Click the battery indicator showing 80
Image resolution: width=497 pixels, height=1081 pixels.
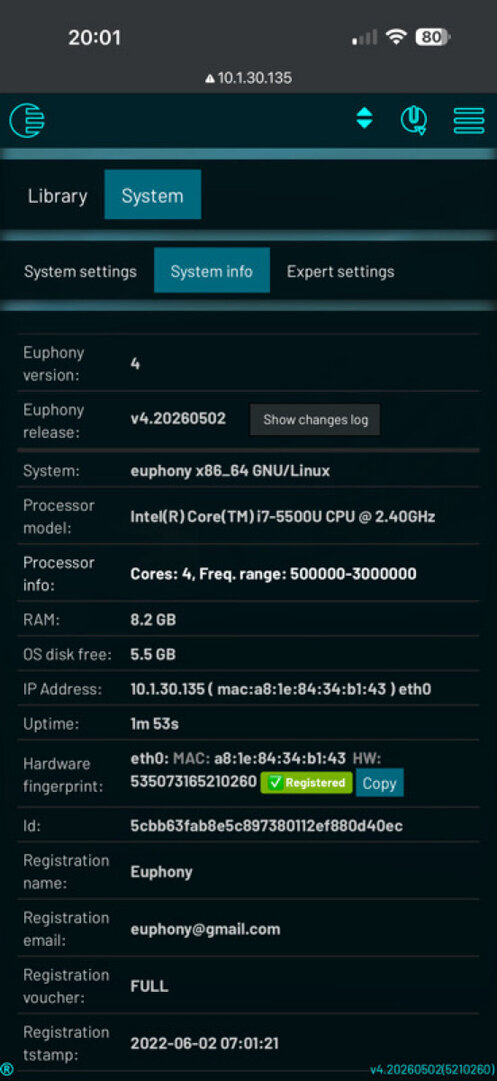pos(432,37)
